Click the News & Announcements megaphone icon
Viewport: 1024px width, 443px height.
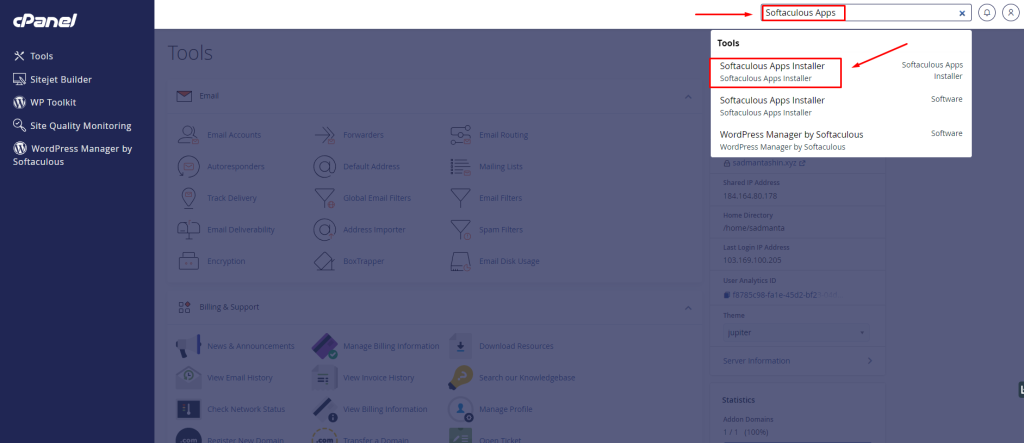[188, 346]
